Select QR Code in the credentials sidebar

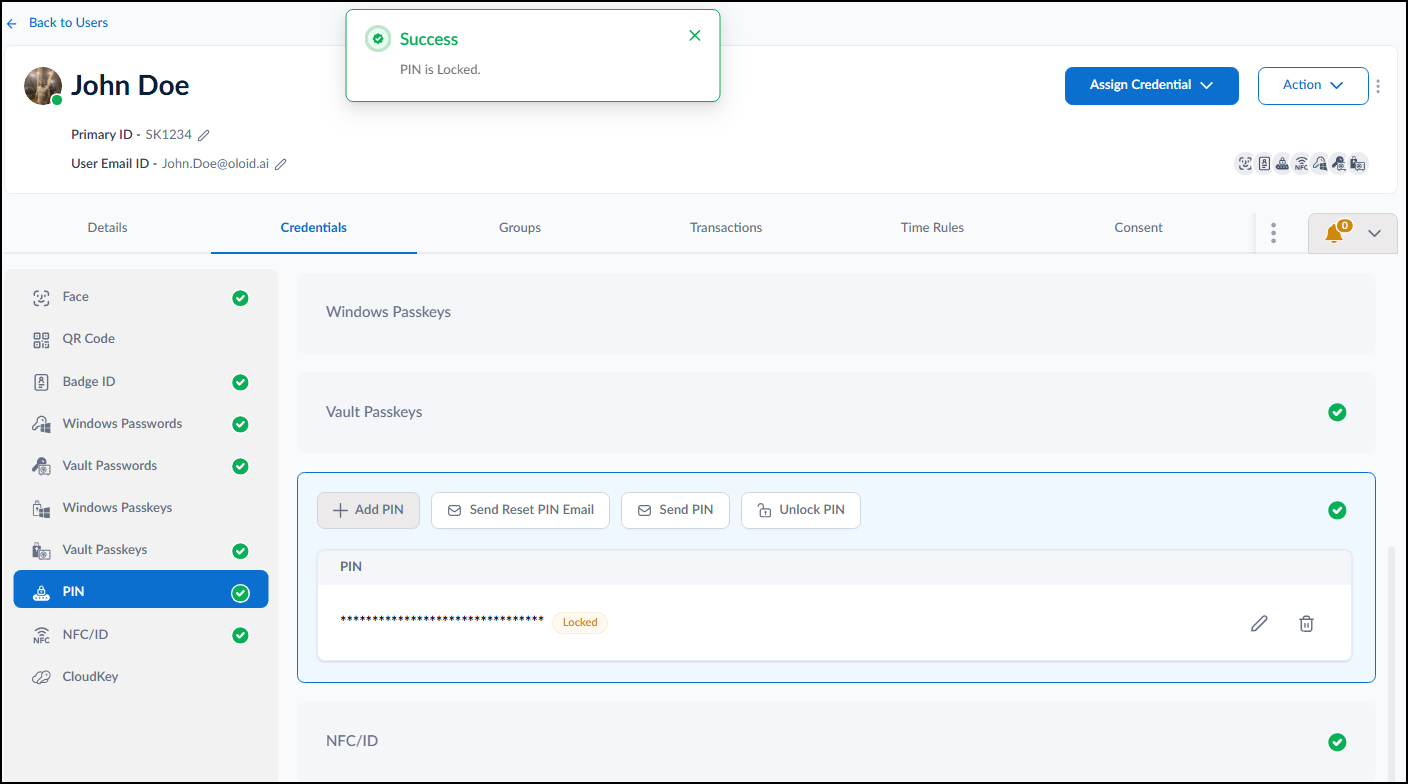click(141, 339)
